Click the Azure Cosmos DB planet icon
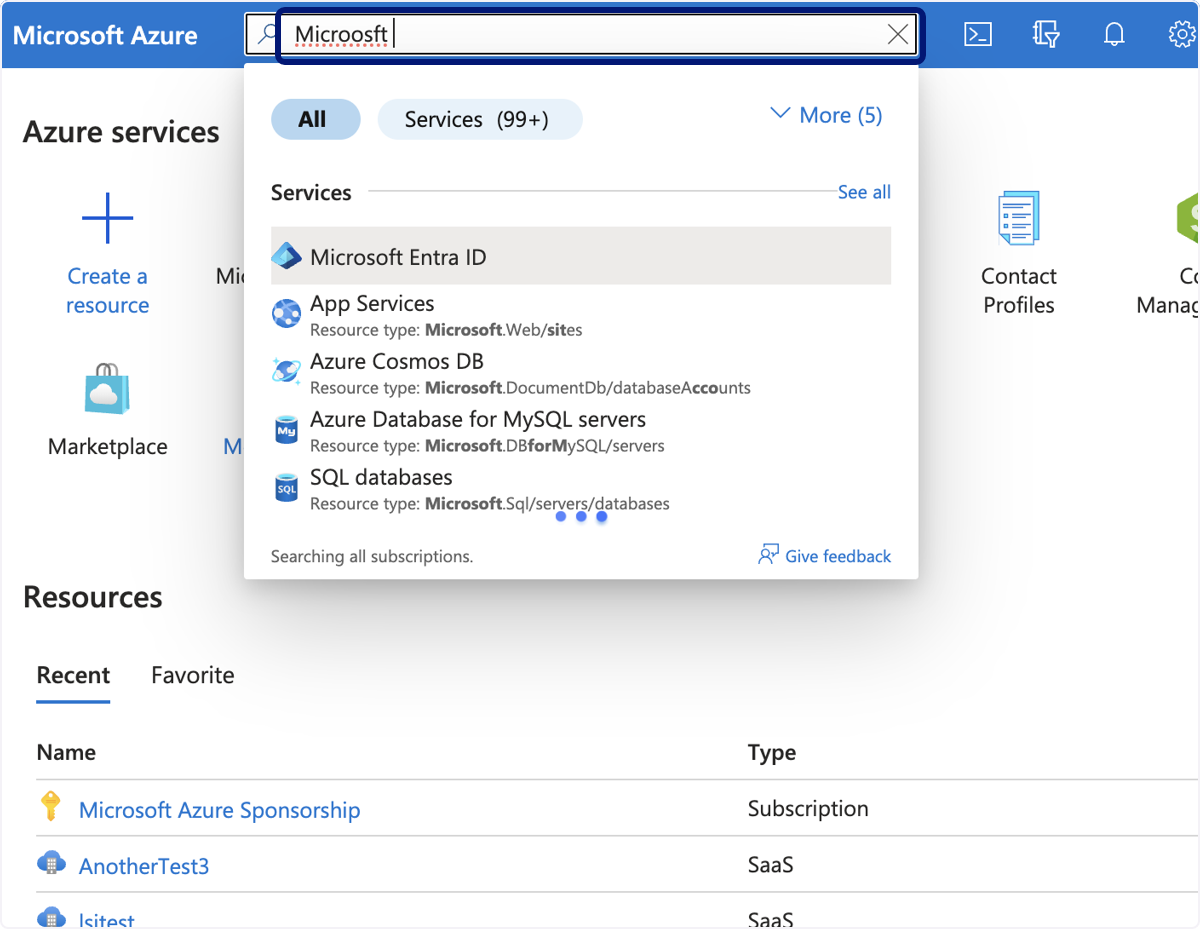This screenshot has width=1200, height=929. click(x=286, y=371)
